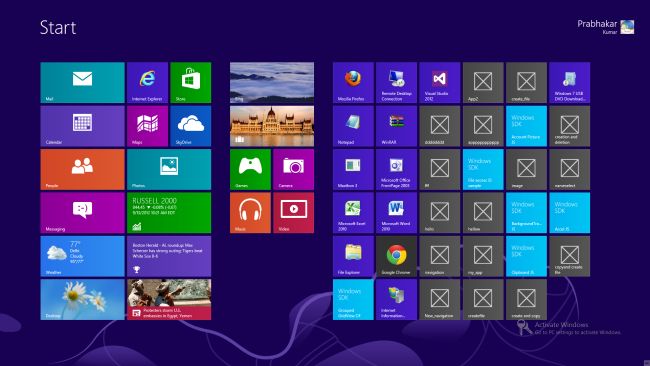
Task: Open the my_app tile
Action: pos(483,256)
